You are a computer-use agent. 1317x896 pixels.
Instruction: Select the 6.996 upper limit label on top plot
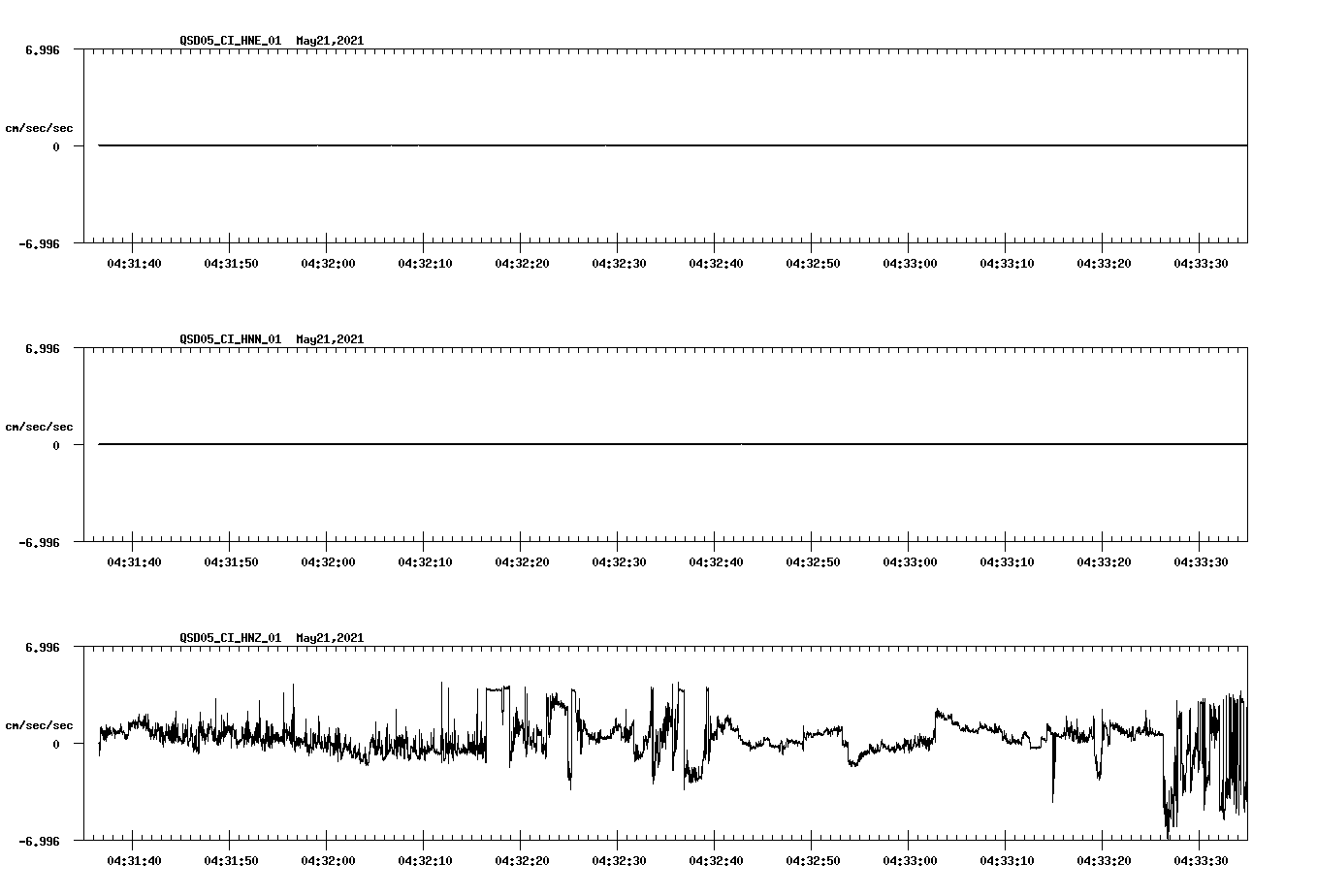(x=44, y=48)
